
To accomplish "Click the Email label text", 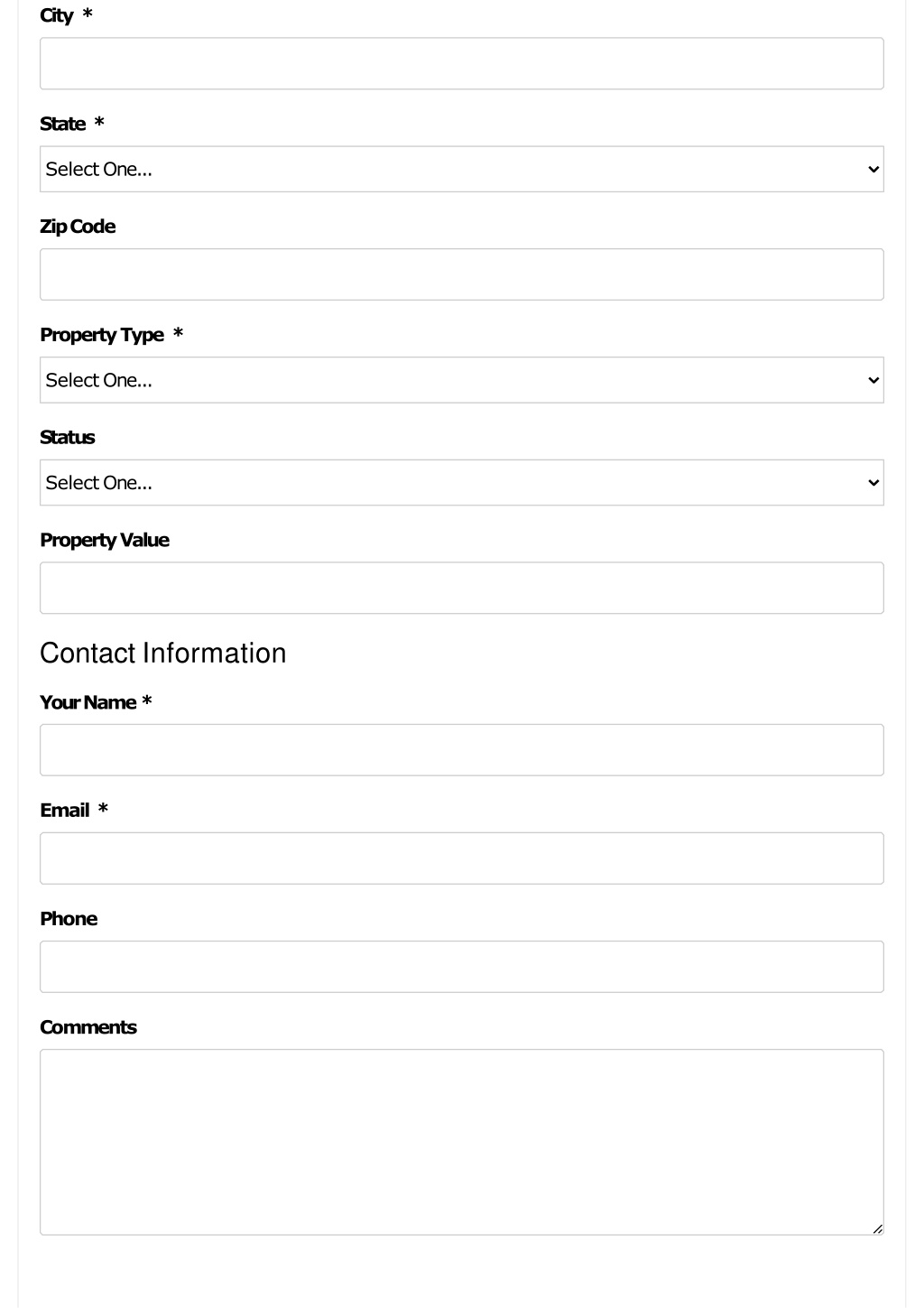I will coord(64,811).
